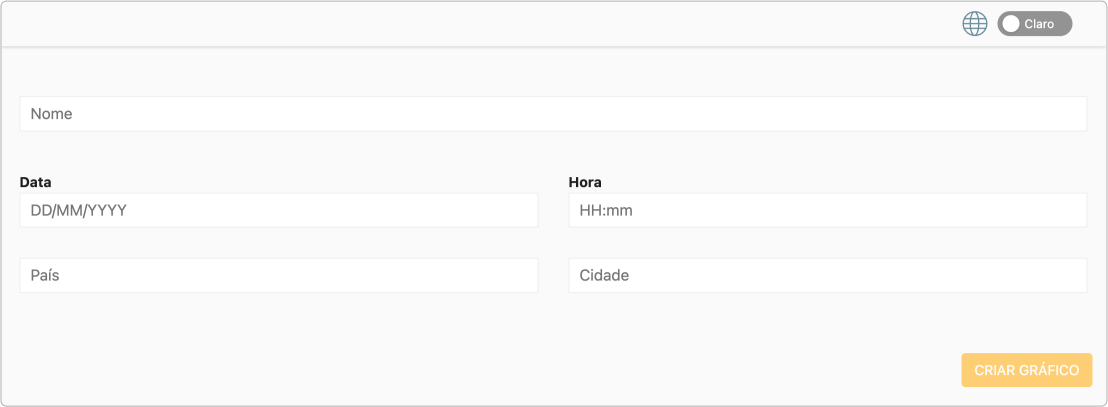Click the bold Data label
Screen dimensions: 1108x407
[x=35, y=182]
